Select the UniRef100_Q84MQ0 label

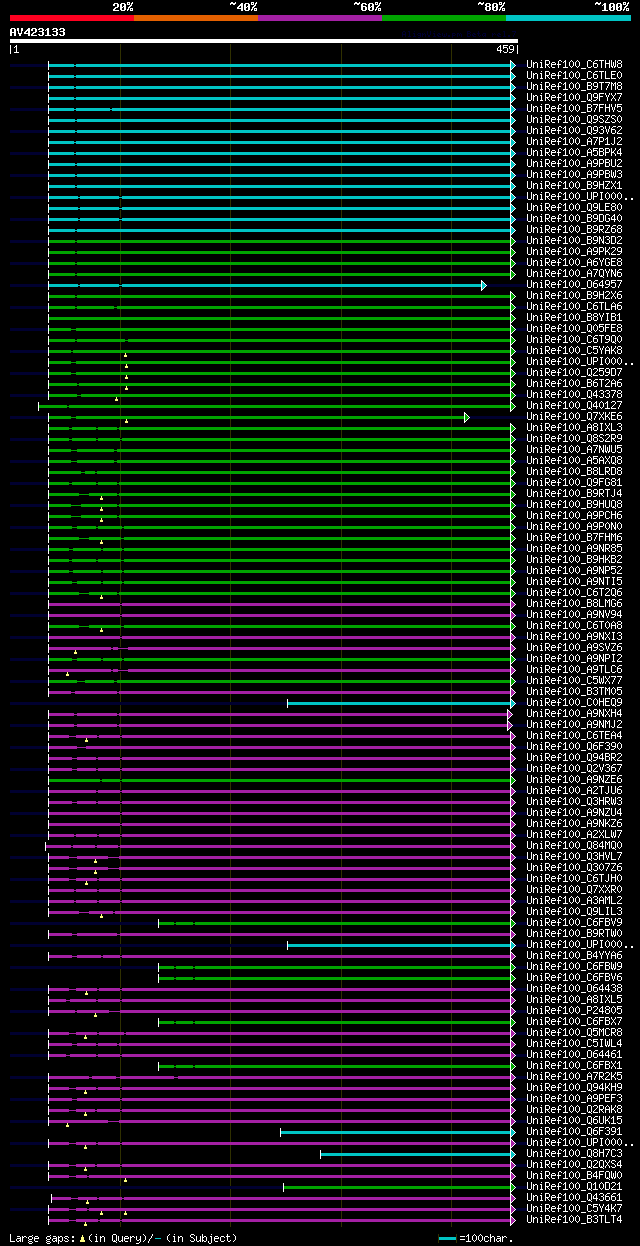[574, 845]
